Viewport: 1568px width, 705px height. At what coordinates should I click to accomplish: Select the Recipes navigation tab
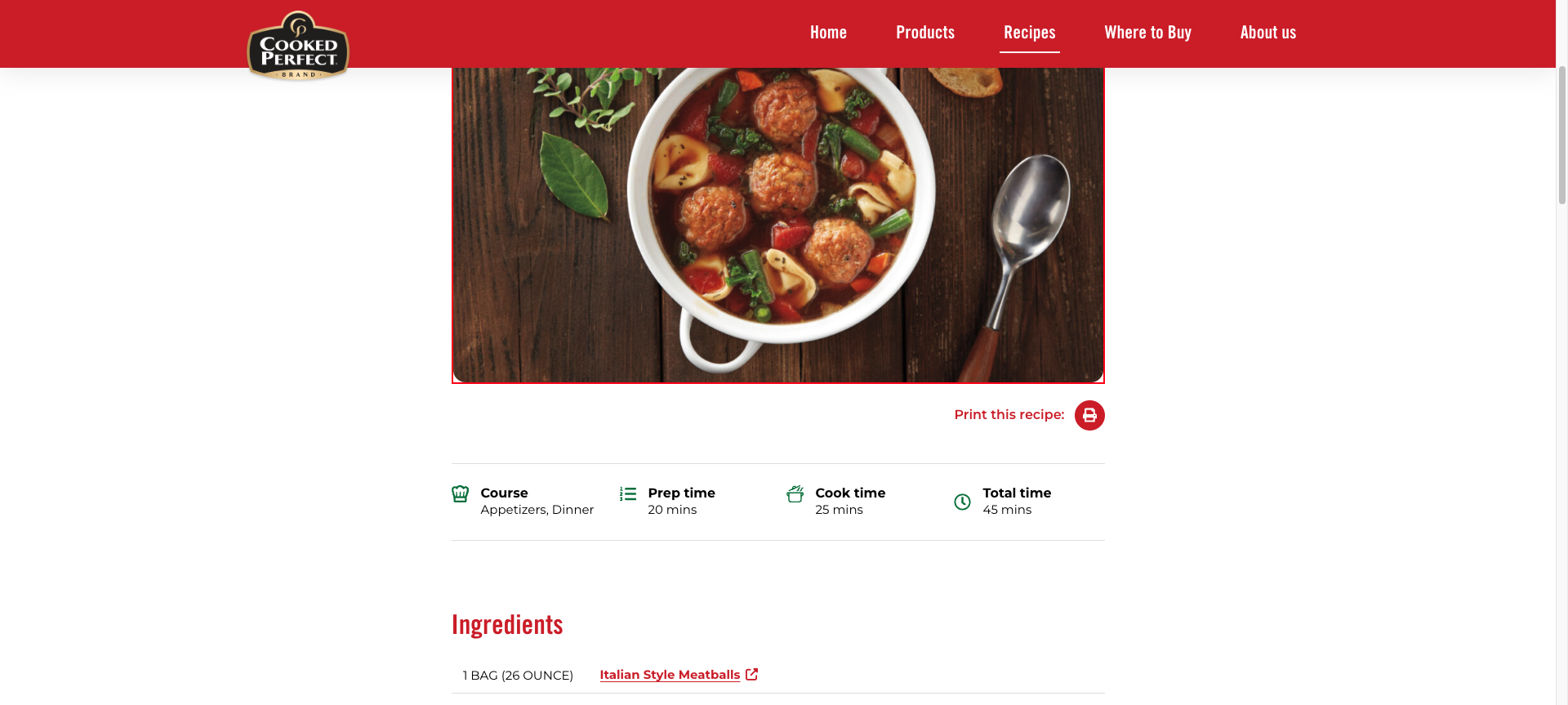coord(1030,33)
